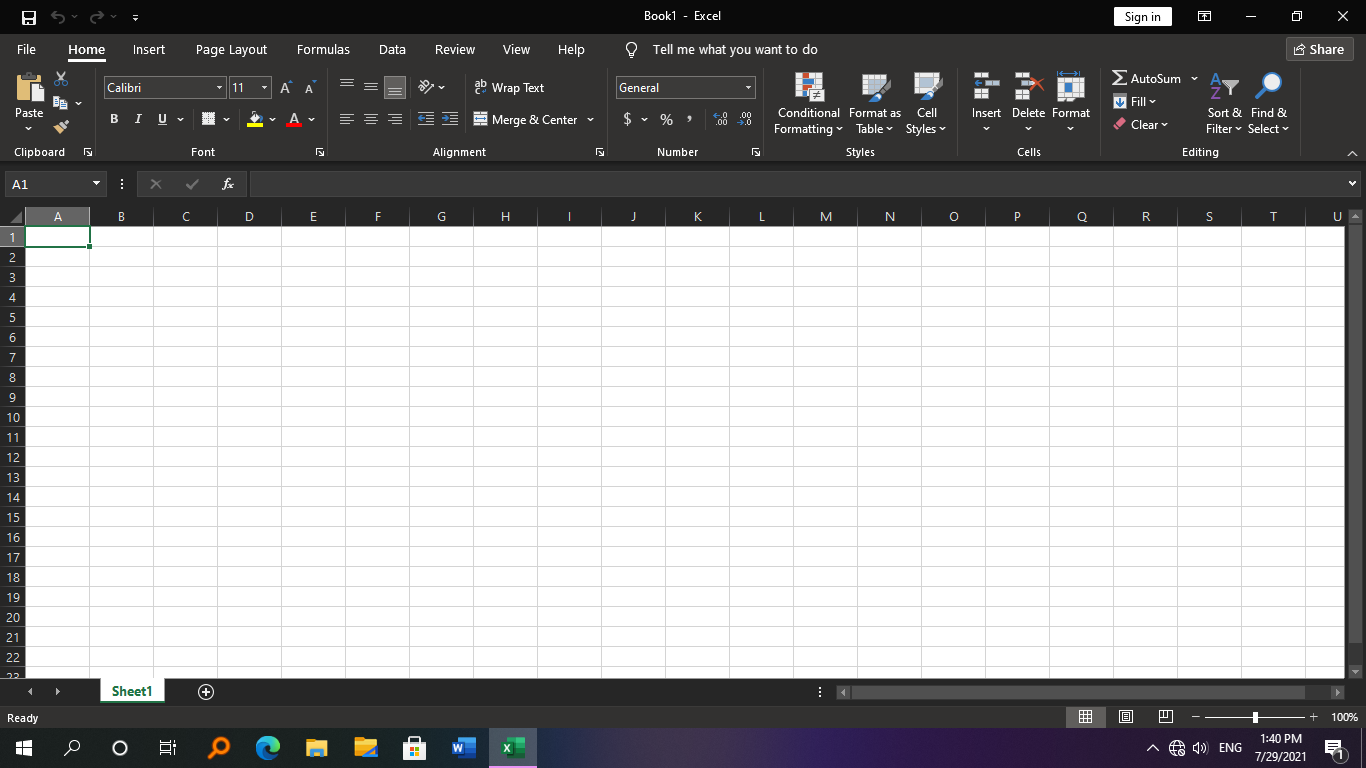Viewport: 1366px width, 768px height.
Task: Switch to Page Layout view in status bar
Action: [1126, 717]
